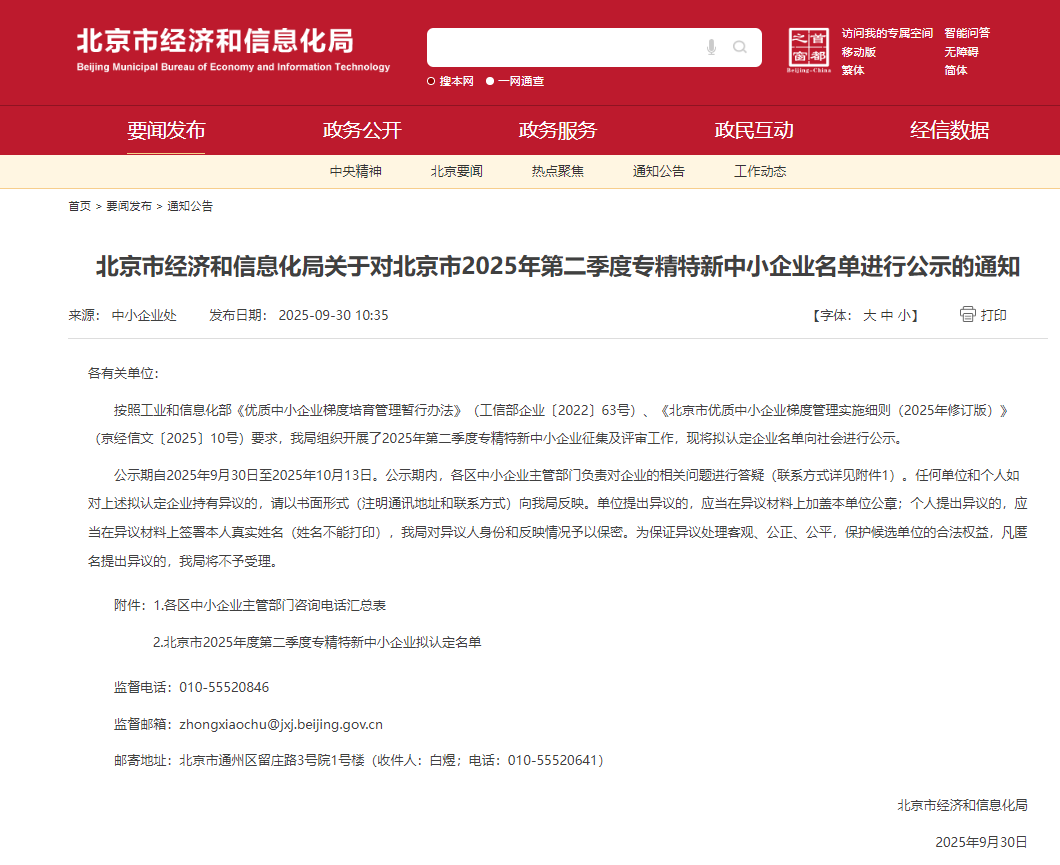Click 访问我的专属空间 link

(x=886, y=33)
